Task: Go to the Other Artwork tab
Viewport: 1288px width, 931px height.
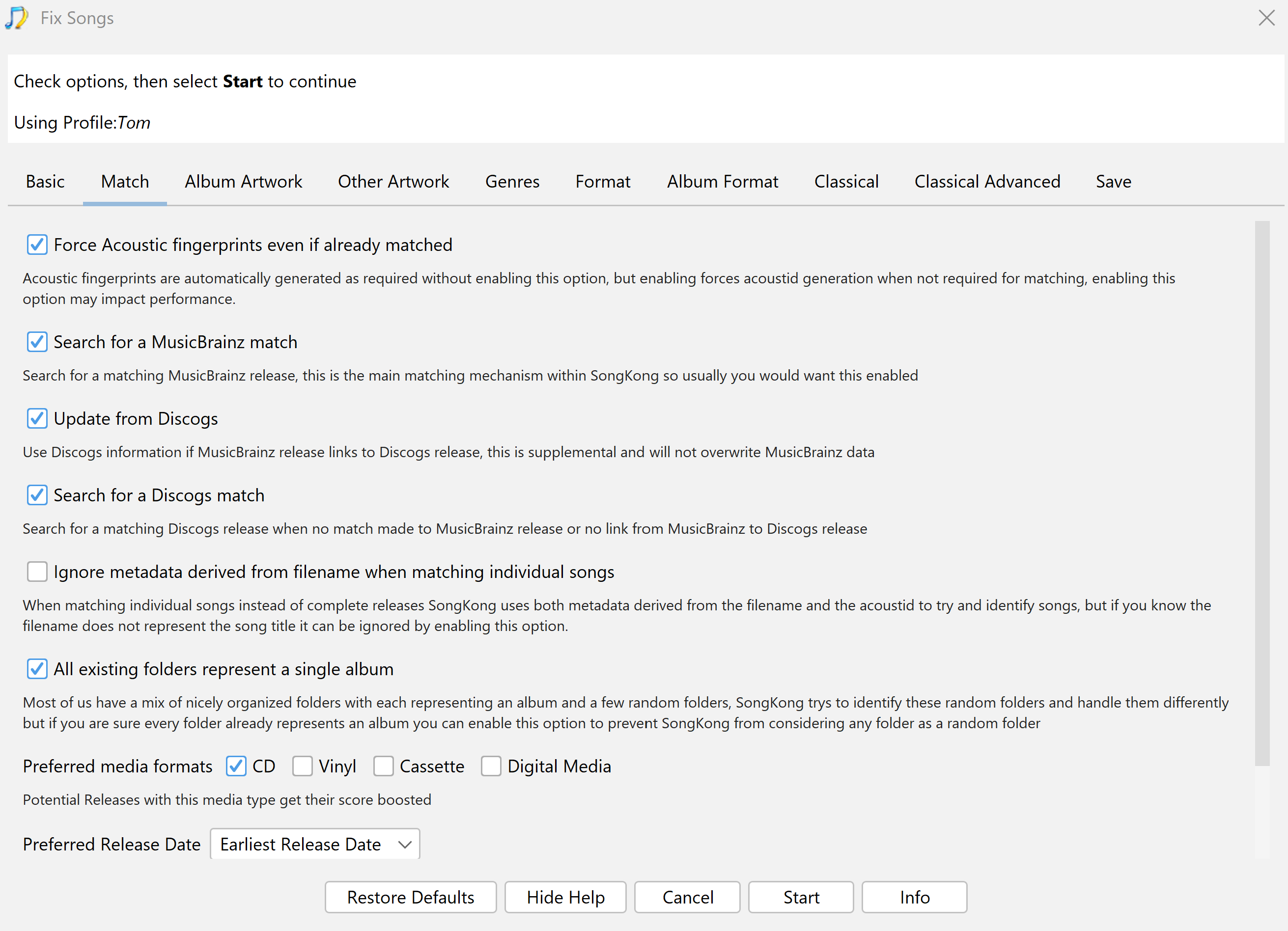Action: 393,182
